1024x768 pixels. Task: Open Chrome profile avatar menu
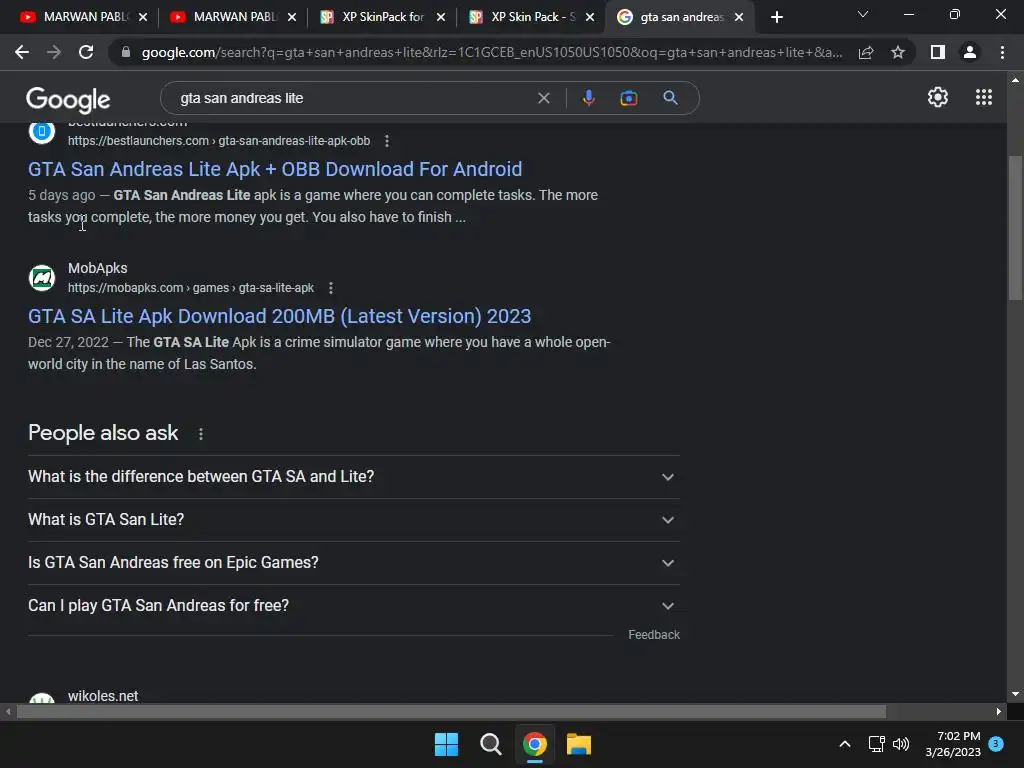(970, 52)
